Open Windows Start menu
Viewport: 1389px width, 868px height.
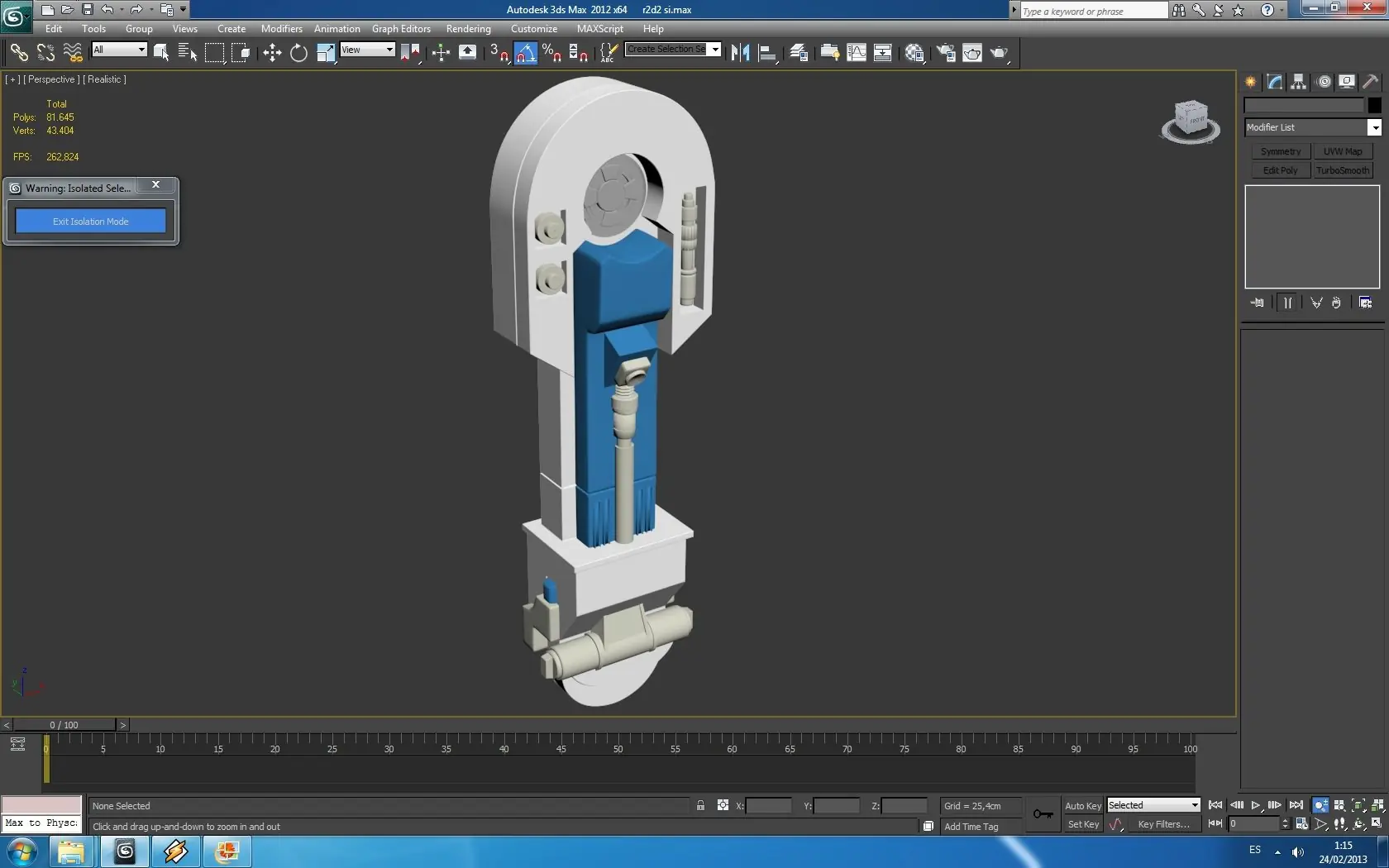tap(21, 852)
